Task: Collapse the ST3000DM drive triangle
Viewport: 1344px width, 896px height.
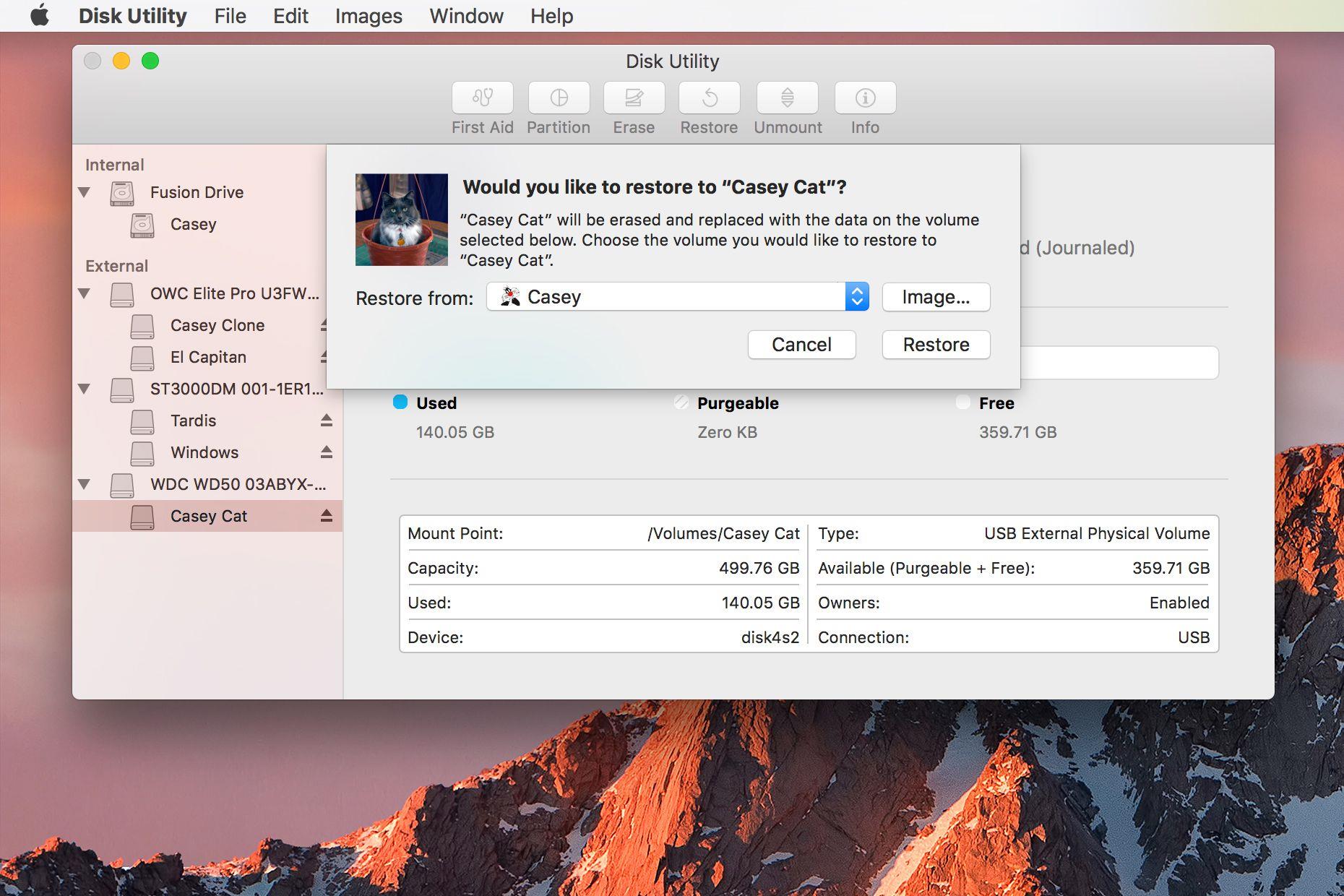Action: [x=85, y=389]
